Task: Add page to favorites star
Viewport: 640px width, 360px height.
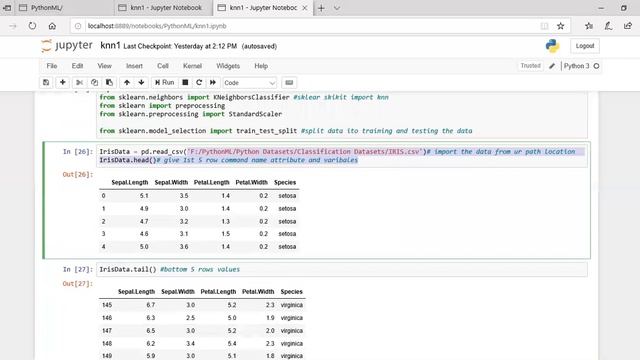Action: click(560, 26)
